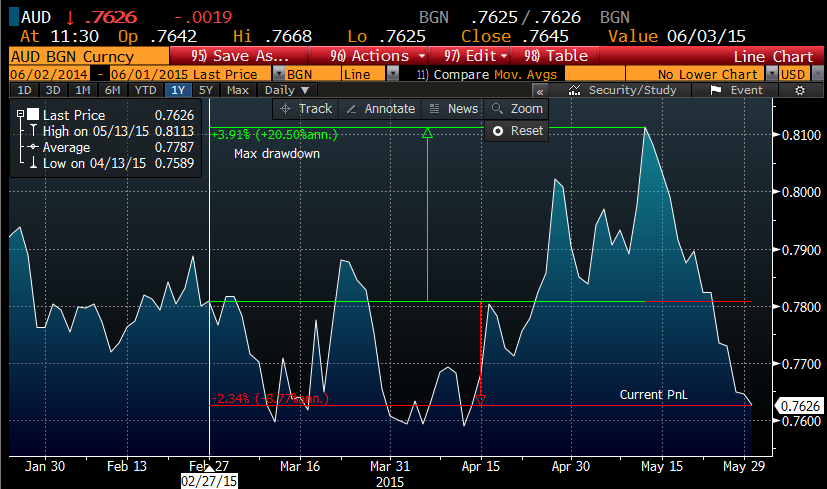Click the Table button
This screenshot has height=489, width=827.
558,57
